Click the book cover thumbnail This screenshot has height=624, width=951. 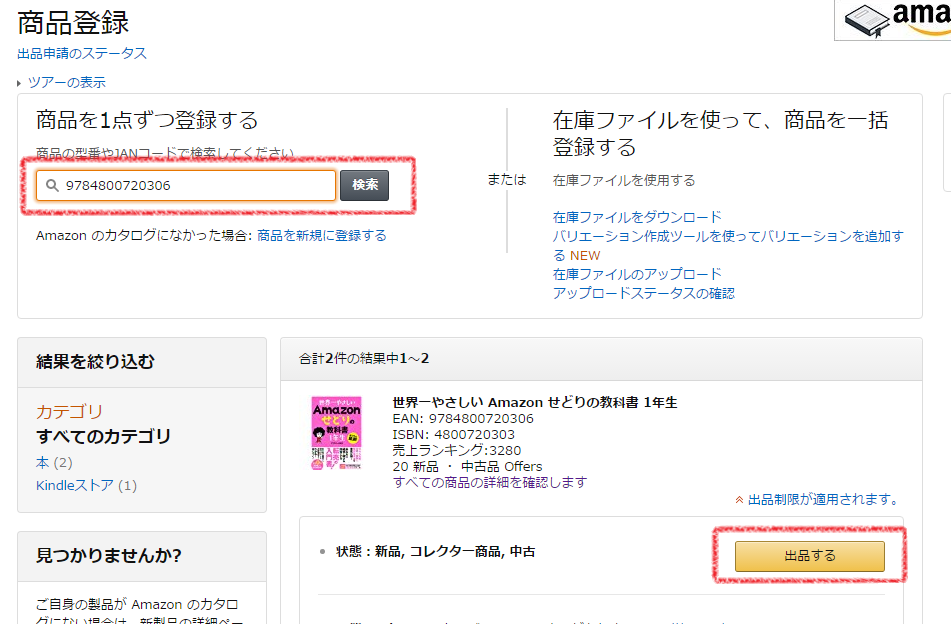pyautogui.click(x=337, y=433)
